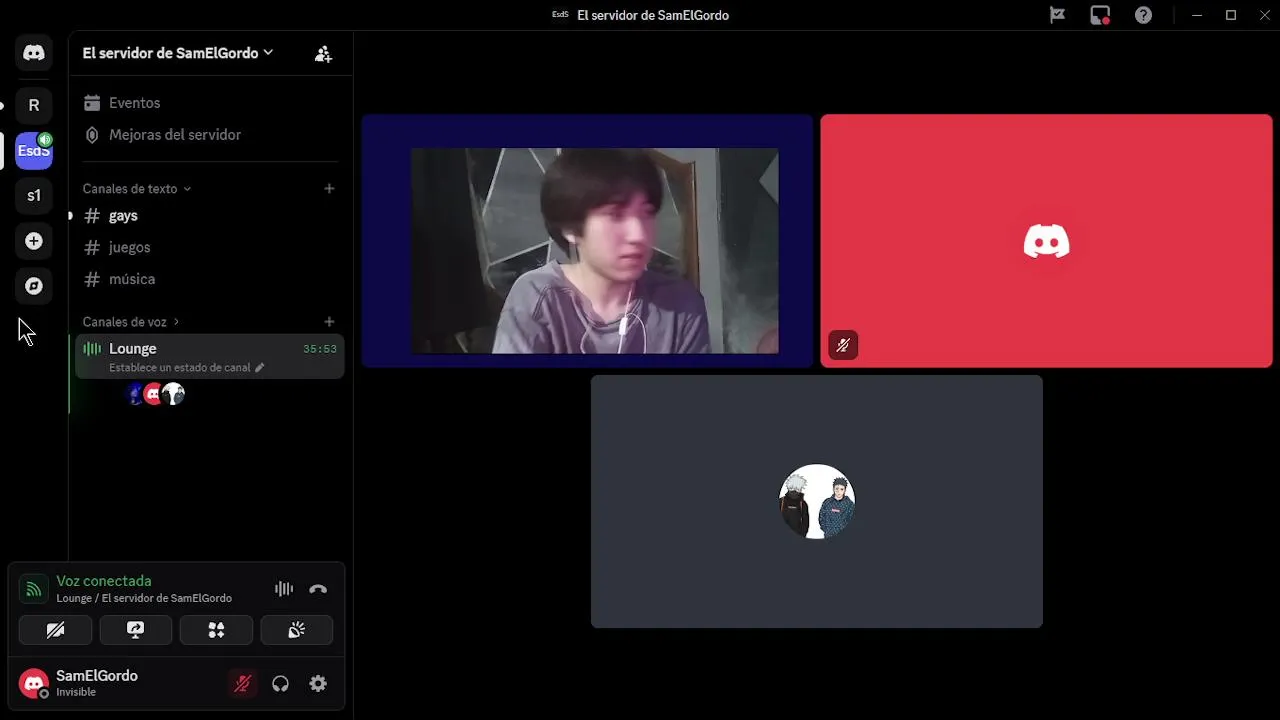The image size is (1280, 720).
Task: Share your screen button
Action: [x=136, y=630]
